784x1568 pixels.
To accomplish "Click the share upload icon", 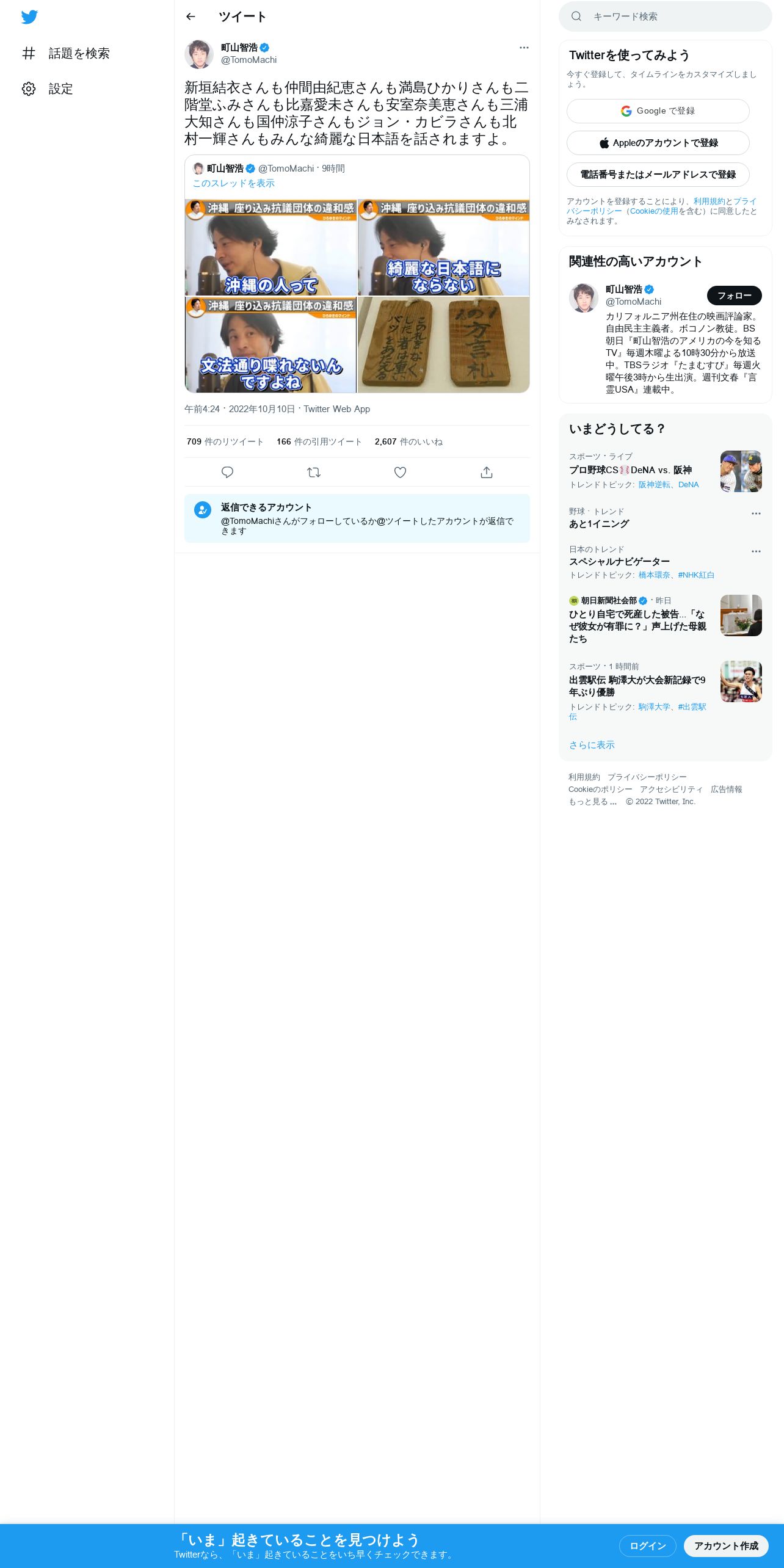I will 486,472.
